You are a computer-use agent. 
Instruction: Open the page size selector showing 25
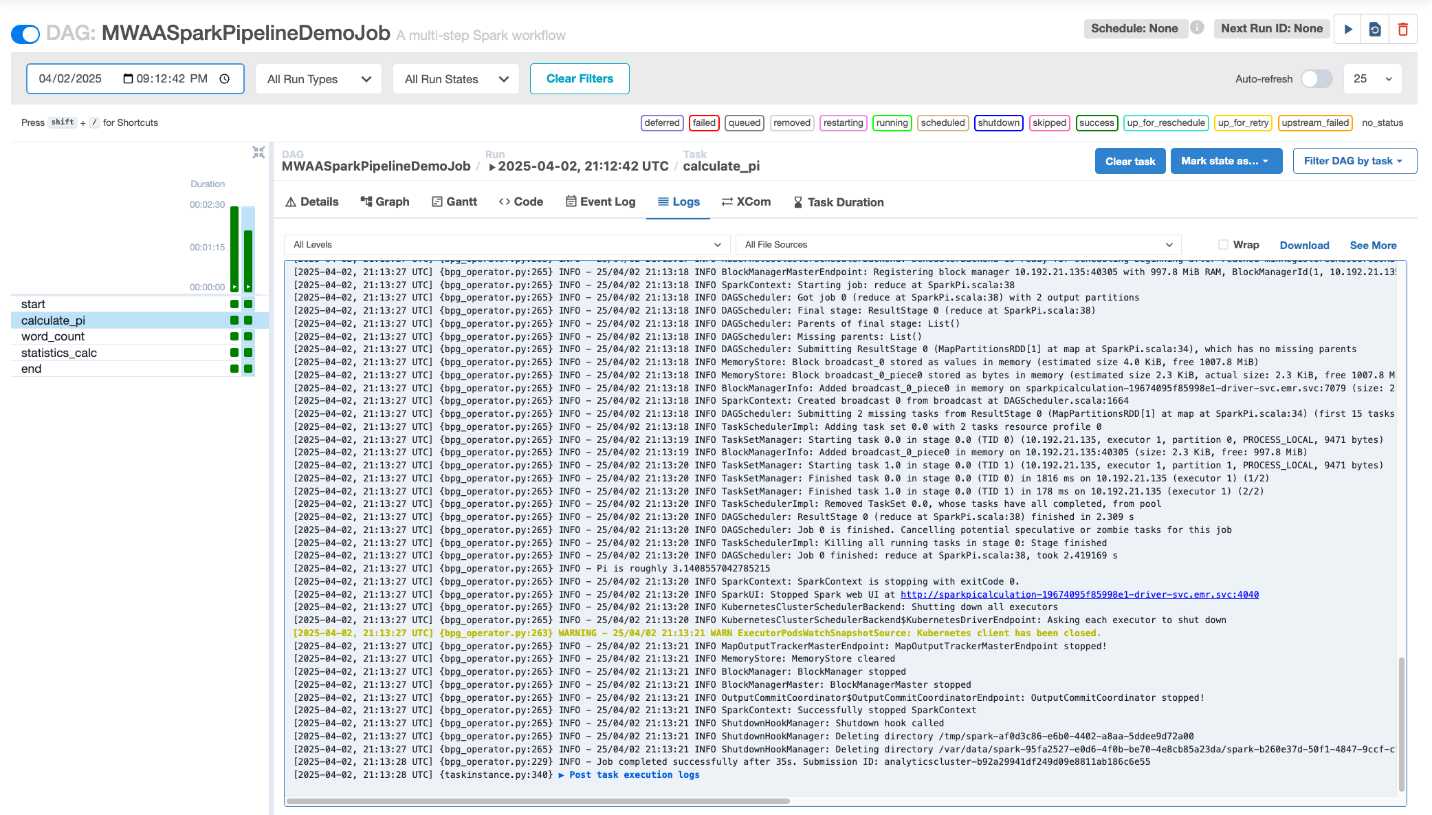pos(1372,78)
